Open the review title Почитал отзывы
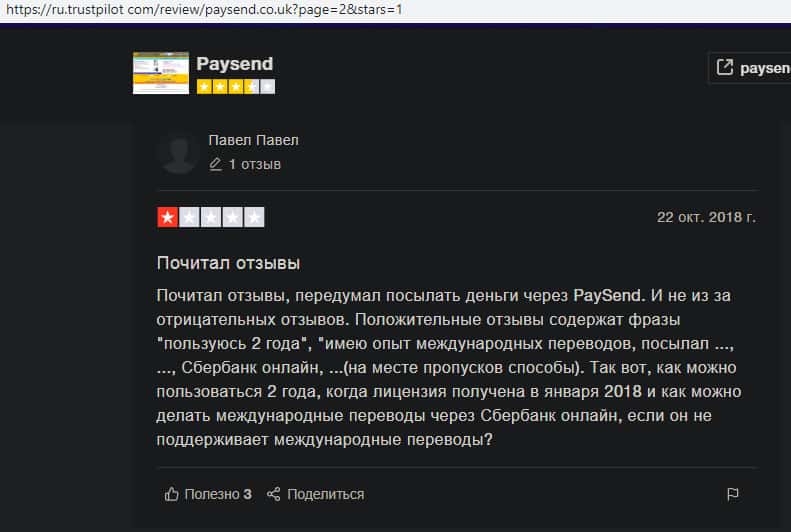This screenshot has width=791, height=532. 229,263
